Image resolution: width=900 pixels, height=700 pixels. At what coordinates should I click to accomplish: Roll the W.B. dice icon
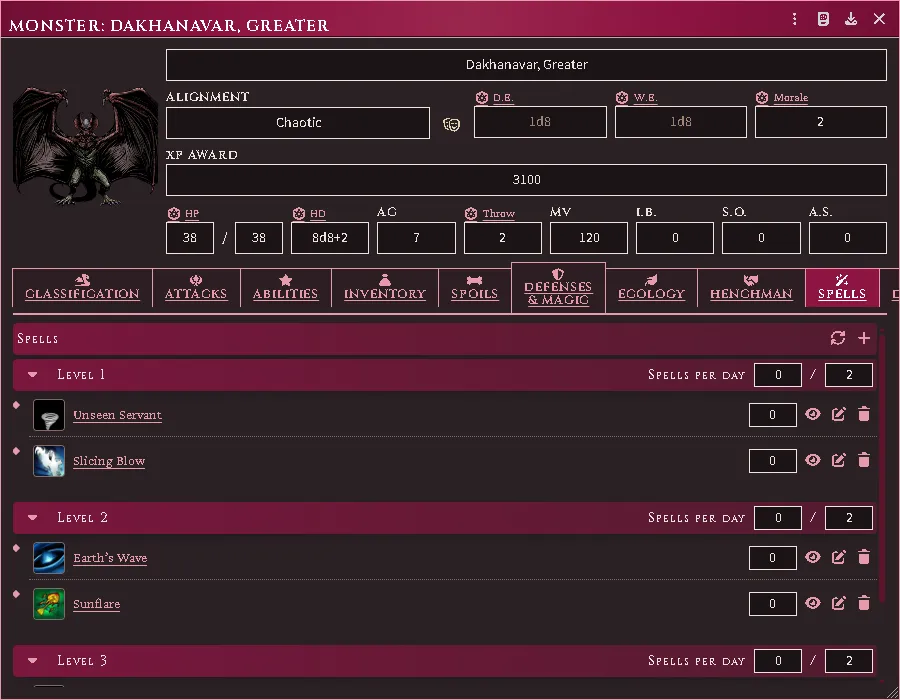click(622, 98)
